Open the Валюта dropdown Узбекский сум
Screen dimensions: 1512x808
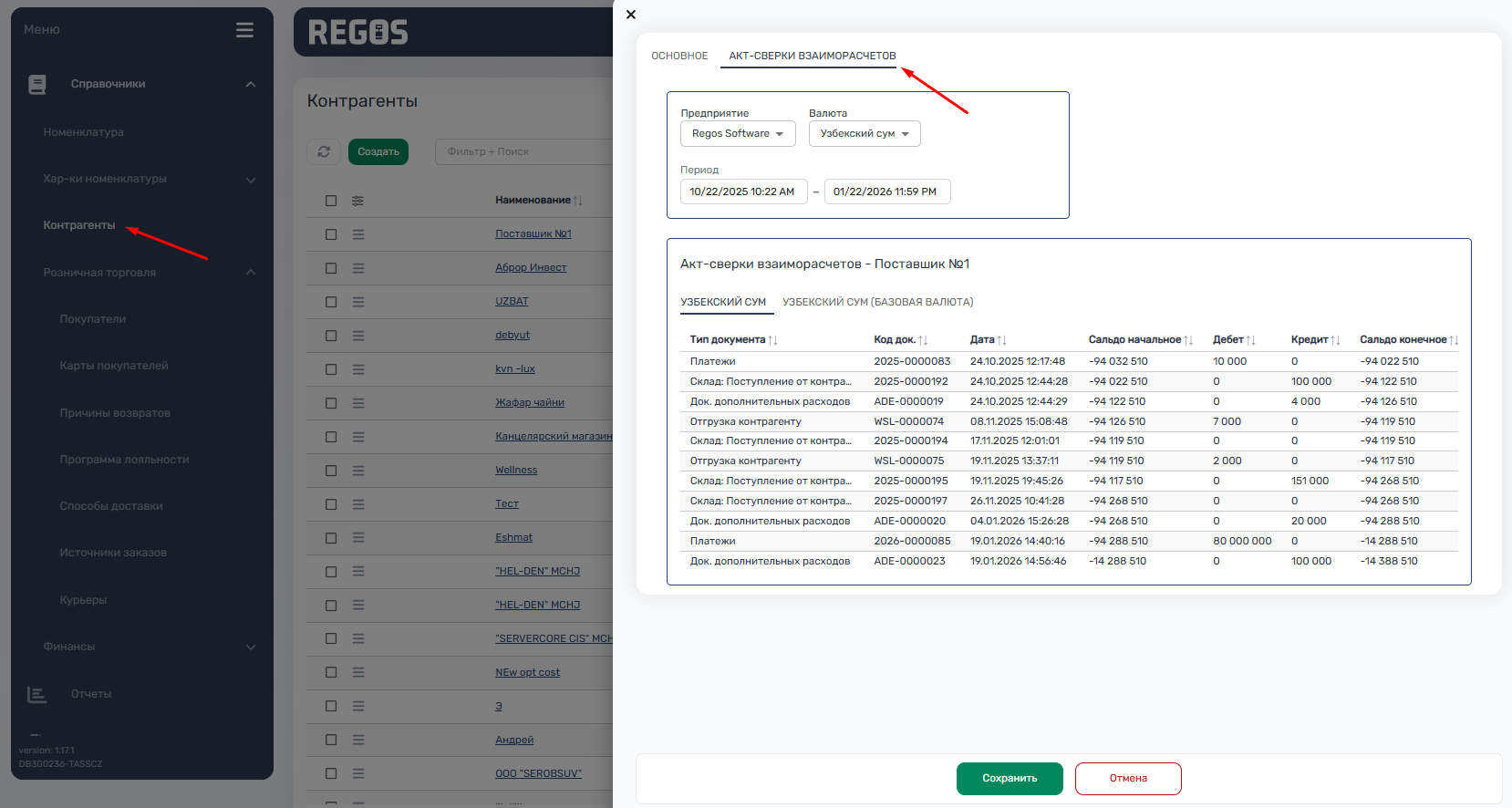tap(864, 134)
